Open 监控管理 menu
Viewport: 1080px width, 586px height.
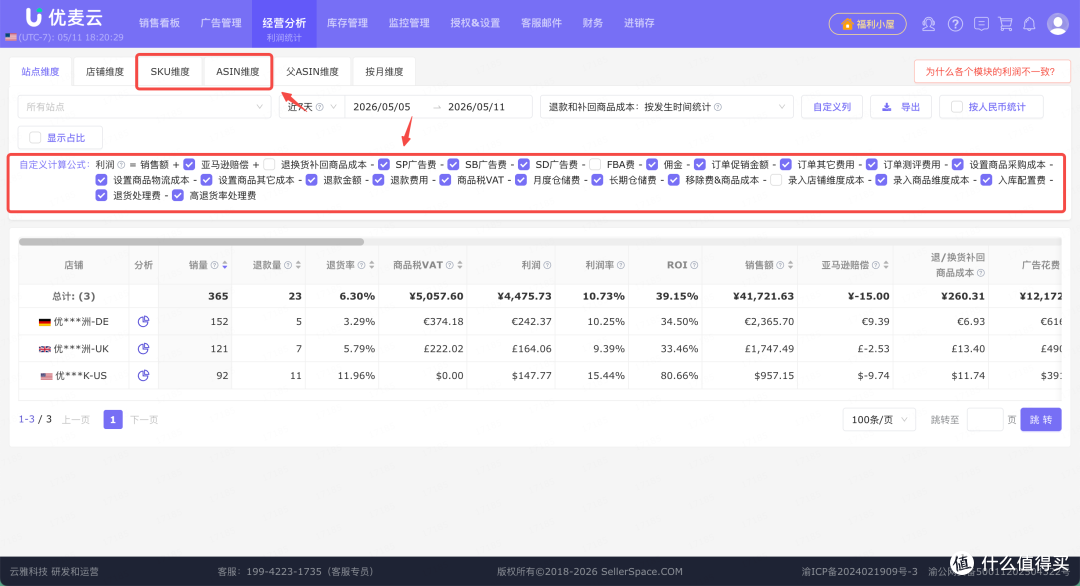point(409,23)
